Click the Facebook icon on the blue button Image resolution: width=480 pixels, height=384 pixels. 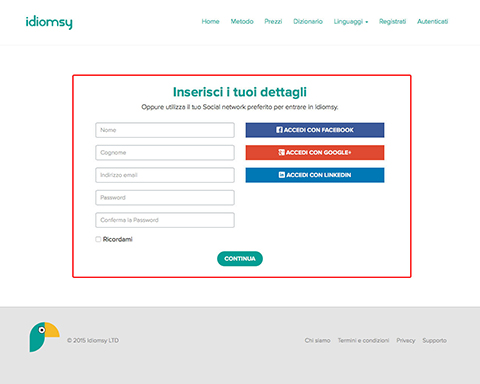[x=279, y=130]
